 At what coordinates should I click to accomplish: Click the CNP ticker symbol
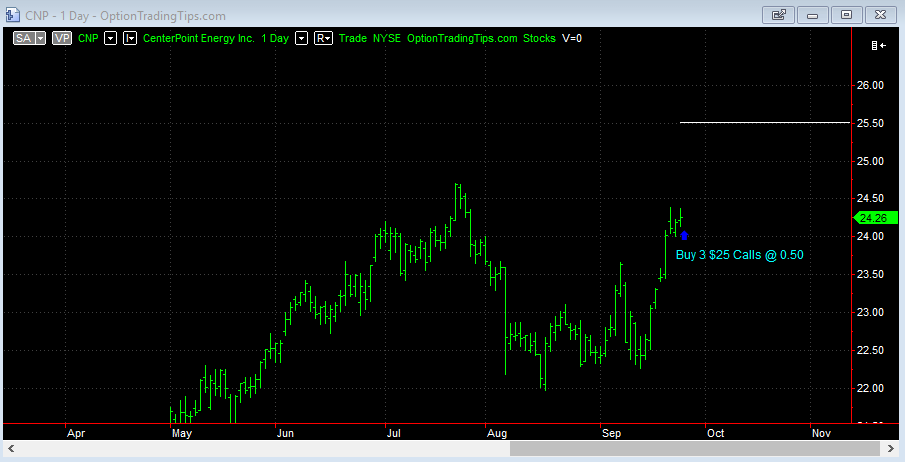tap(88, 38)
